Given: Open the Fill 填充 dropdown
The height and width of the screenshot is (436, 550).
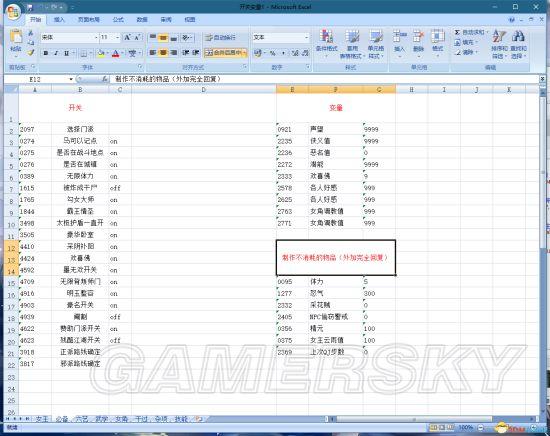Looking at the screenshot, I should [x=466, y=42].
